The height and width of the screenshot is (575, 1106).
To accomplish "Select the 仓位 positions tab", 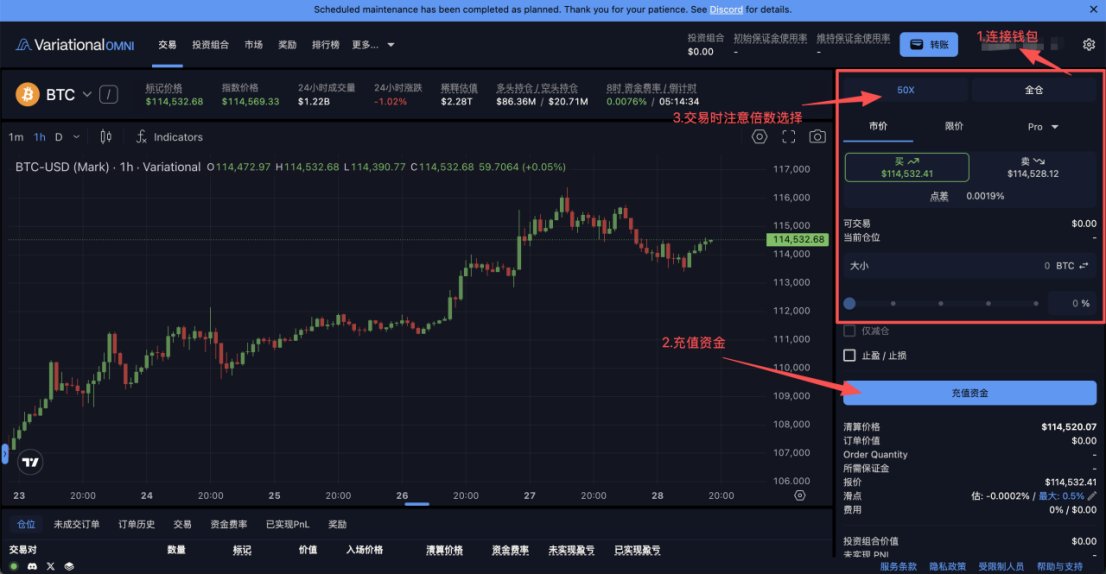I will coord(26,524).
